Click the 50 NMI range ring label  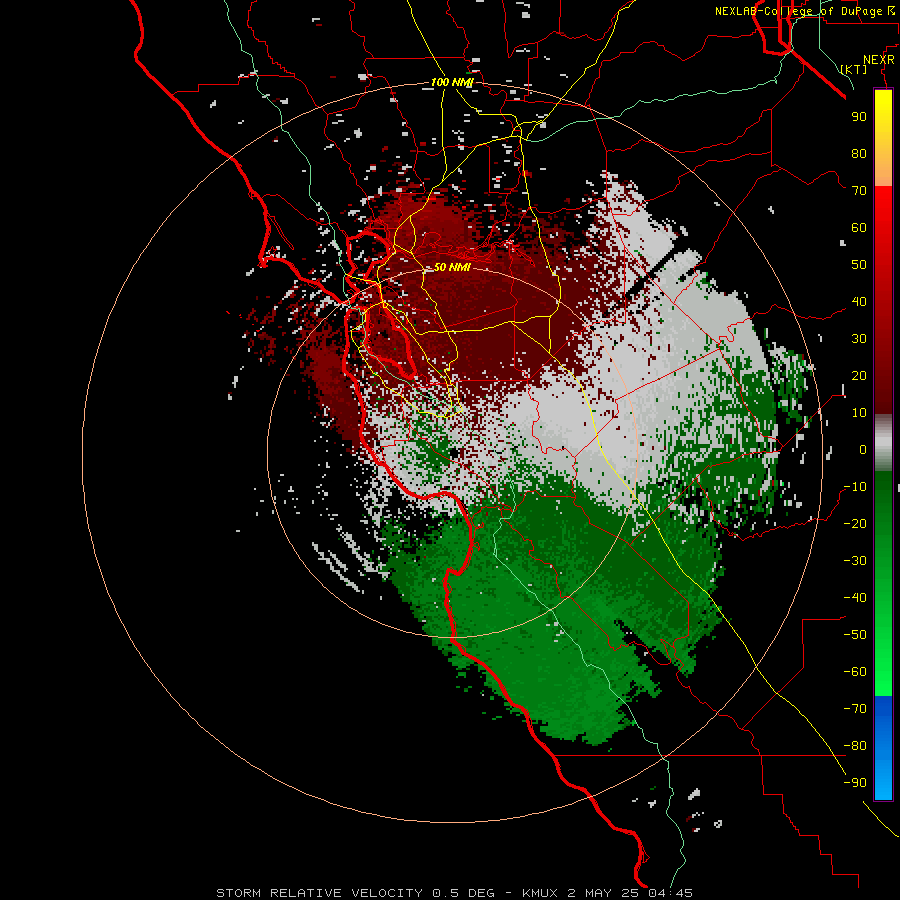click(x=452, y=267)
